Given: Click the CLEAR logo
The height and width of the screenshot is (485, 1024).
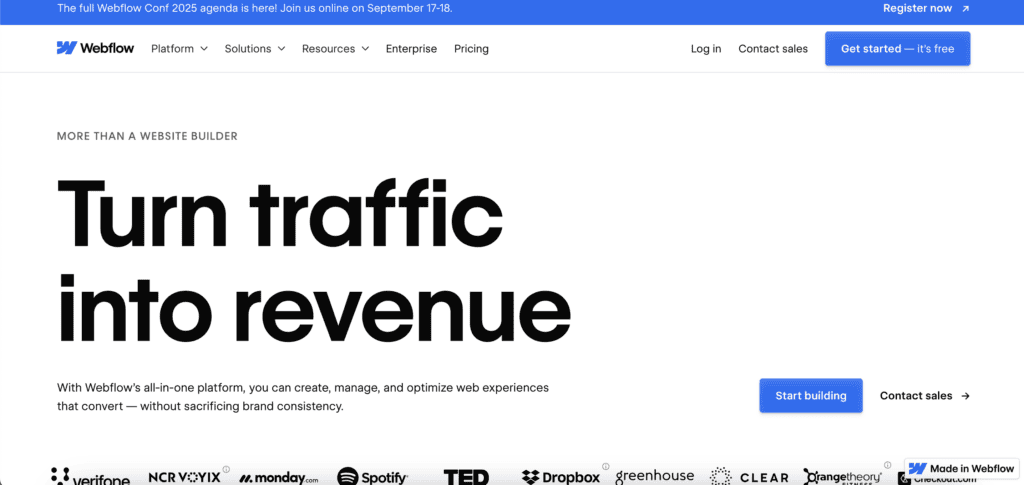Looking at the screenshot, I should coord(749,477).
